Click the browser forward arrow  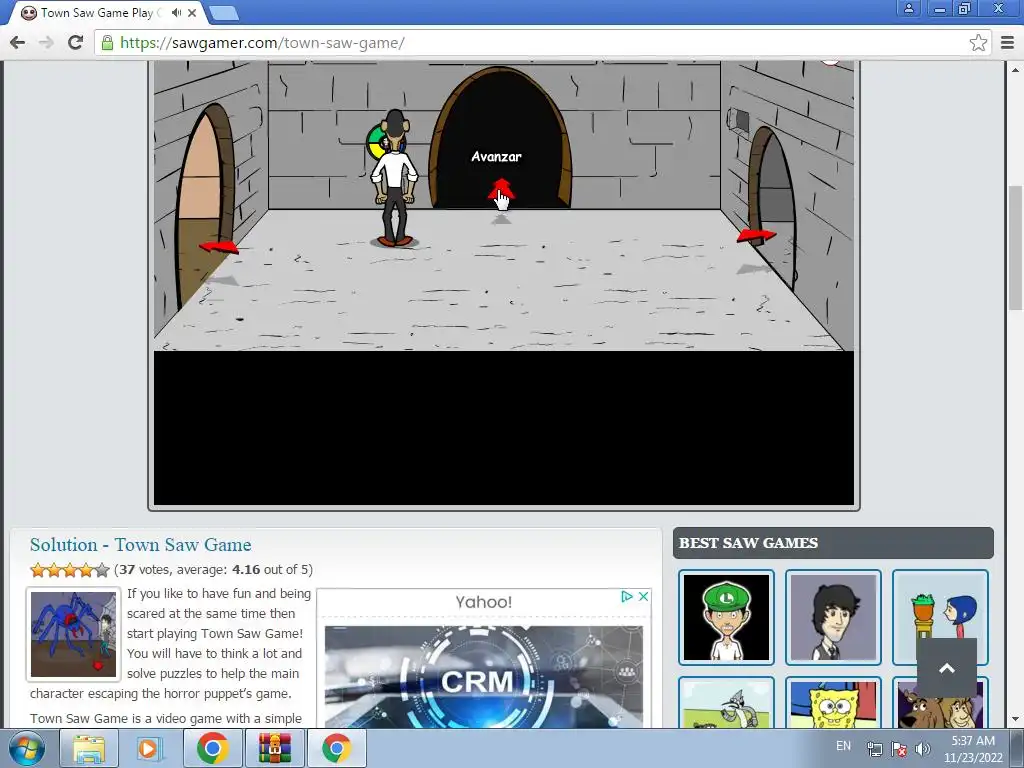46,42
